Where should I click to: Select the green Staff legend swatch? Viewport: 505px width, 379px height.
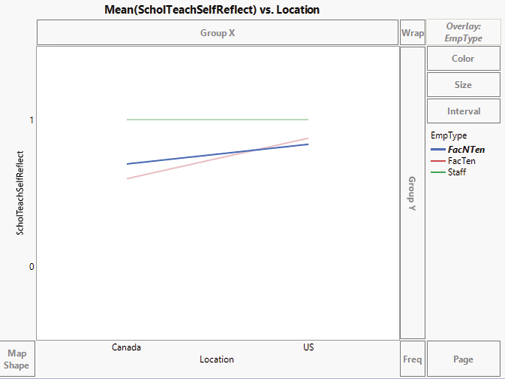(x=438, y=172)
